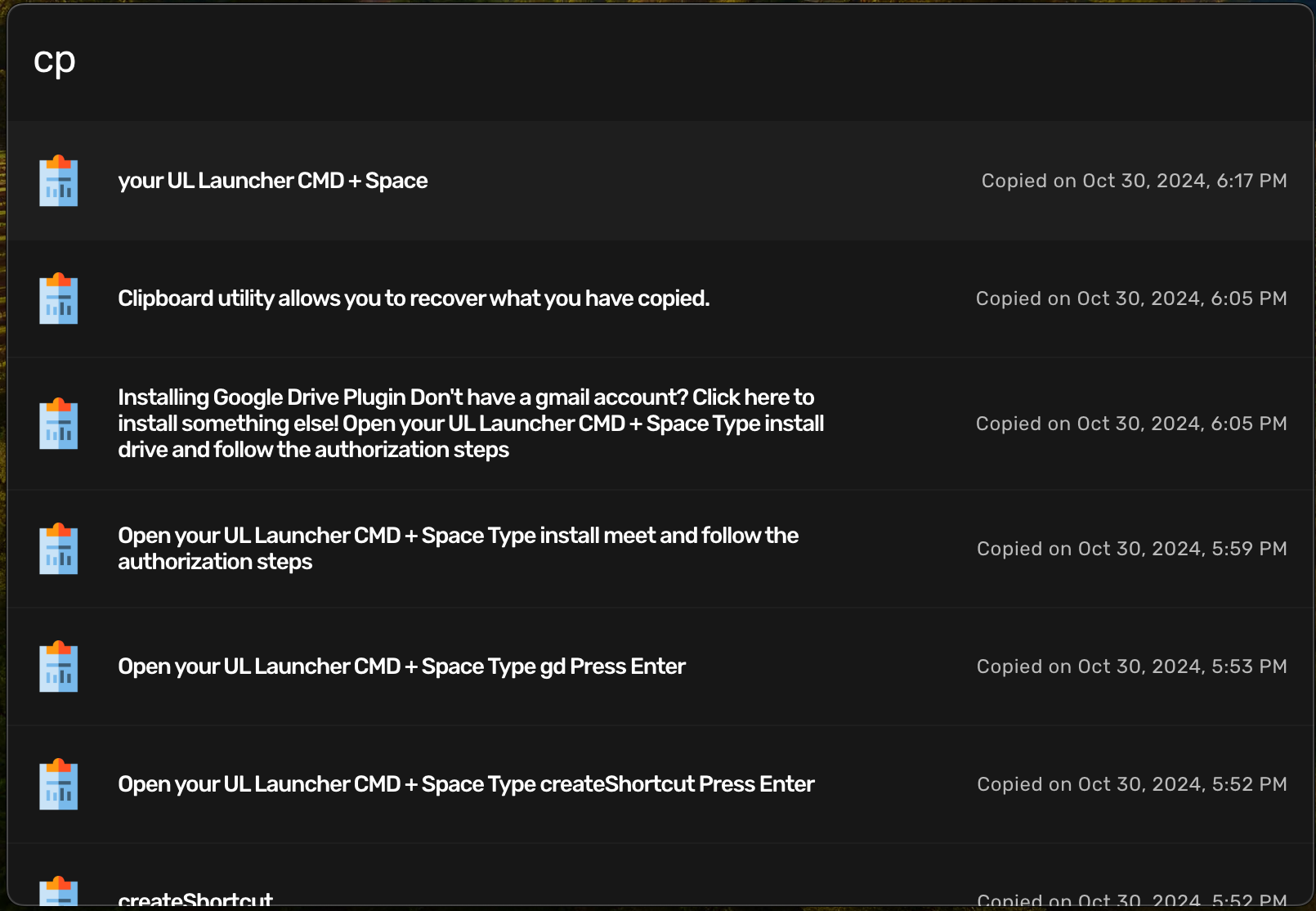Click the timestamp beside the createShortcut instructions entry
Image resolution: width=1316 pixels, height=911 pixels.
pyautogui.click(x=1131, y=784)
